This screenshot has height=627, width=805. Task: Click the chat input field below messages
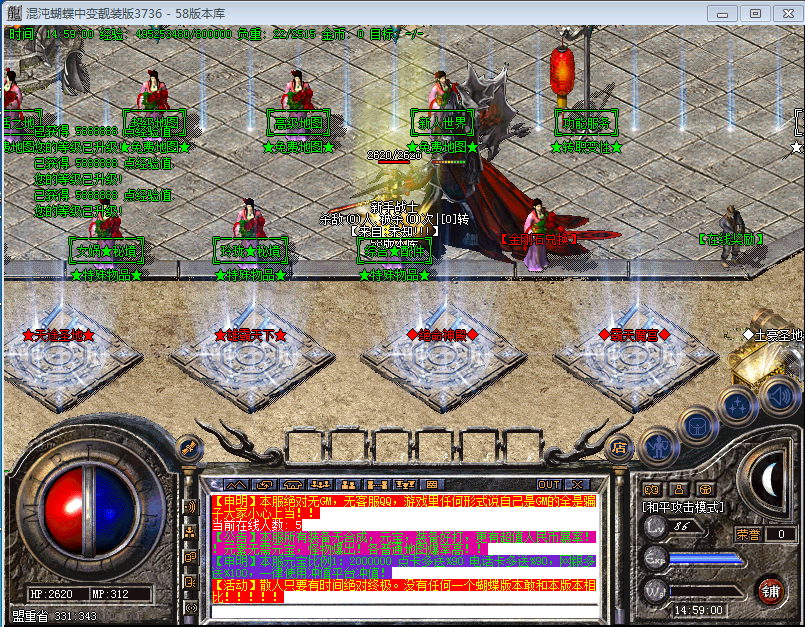click(405, 612)
